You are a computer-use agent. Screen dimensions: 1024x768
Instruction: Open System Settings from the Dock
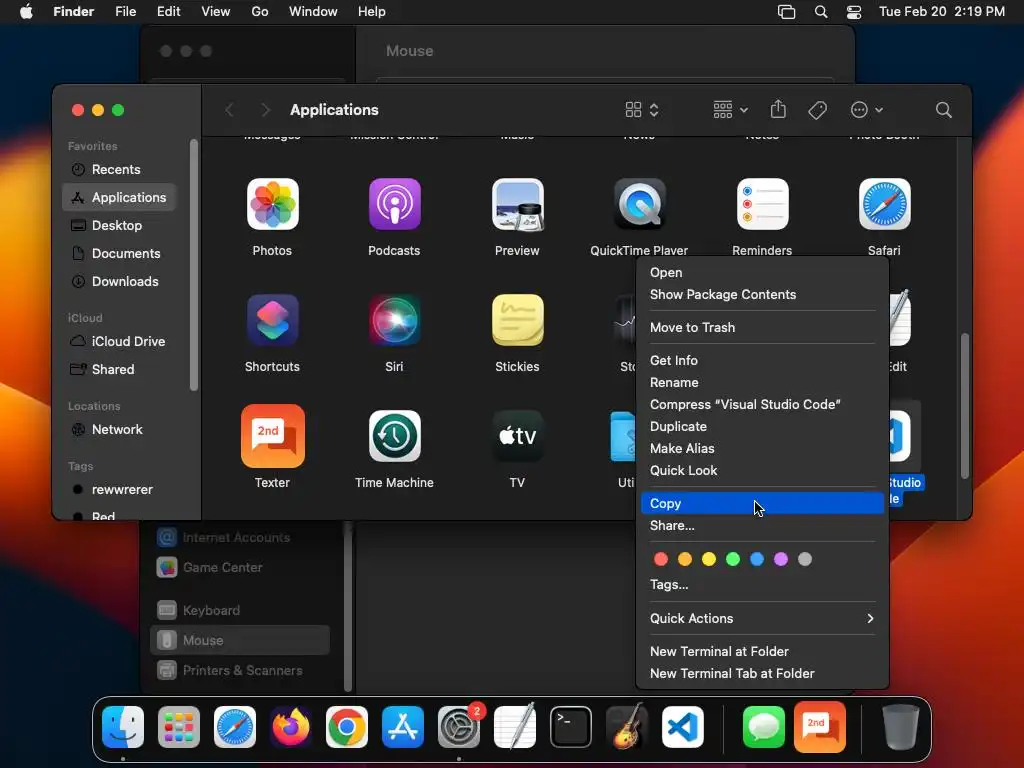[458, 727]
